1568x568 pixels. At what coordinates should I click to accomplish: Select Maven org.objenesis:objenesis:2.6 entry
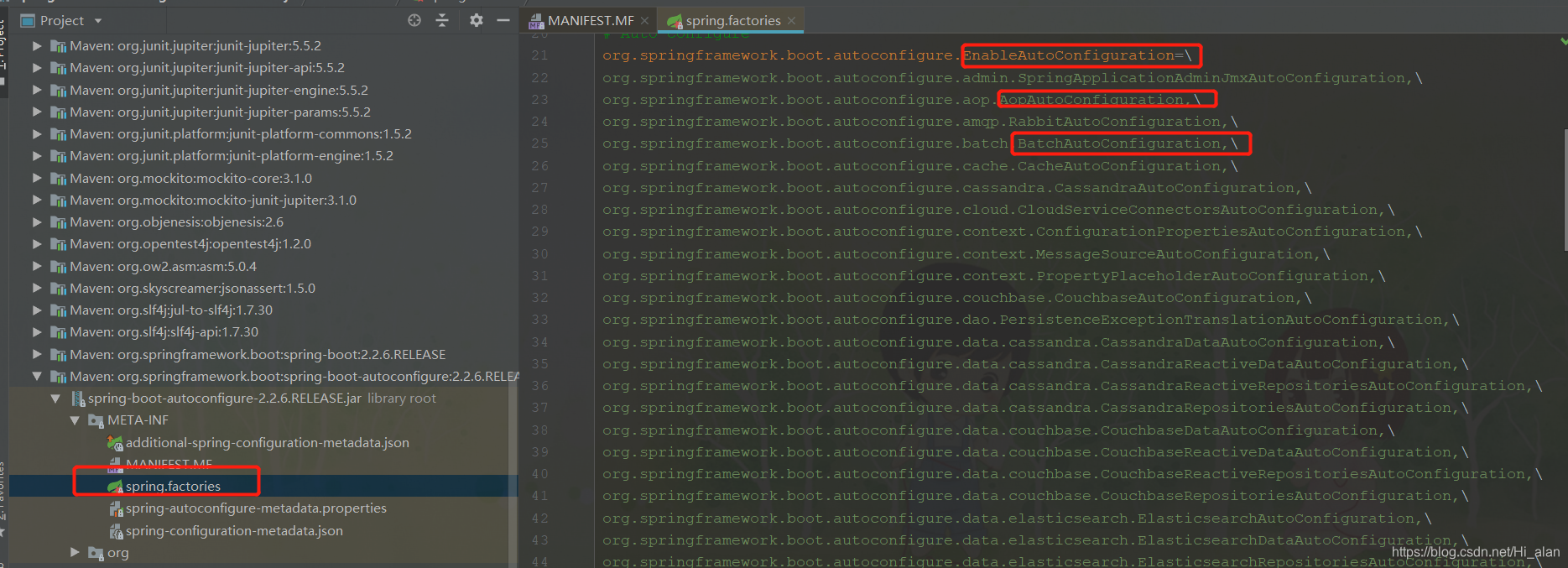[x=176, y=221]
